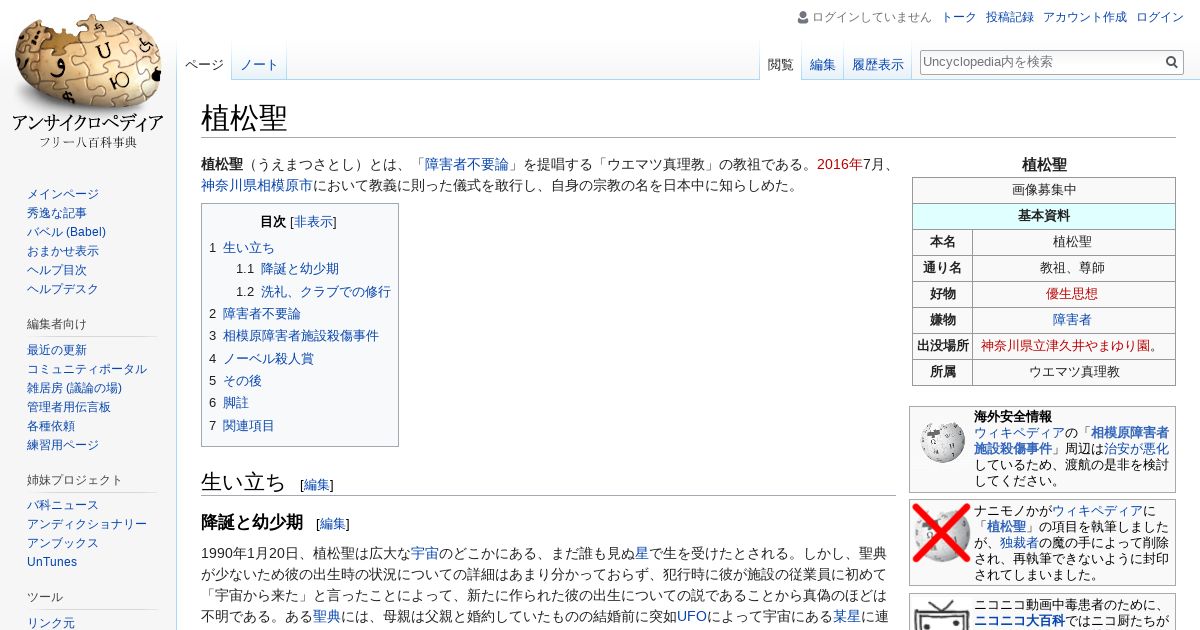This screenshot has height=630, width=1200.
Task: Open the ノート tab
Action: [259, 65]
